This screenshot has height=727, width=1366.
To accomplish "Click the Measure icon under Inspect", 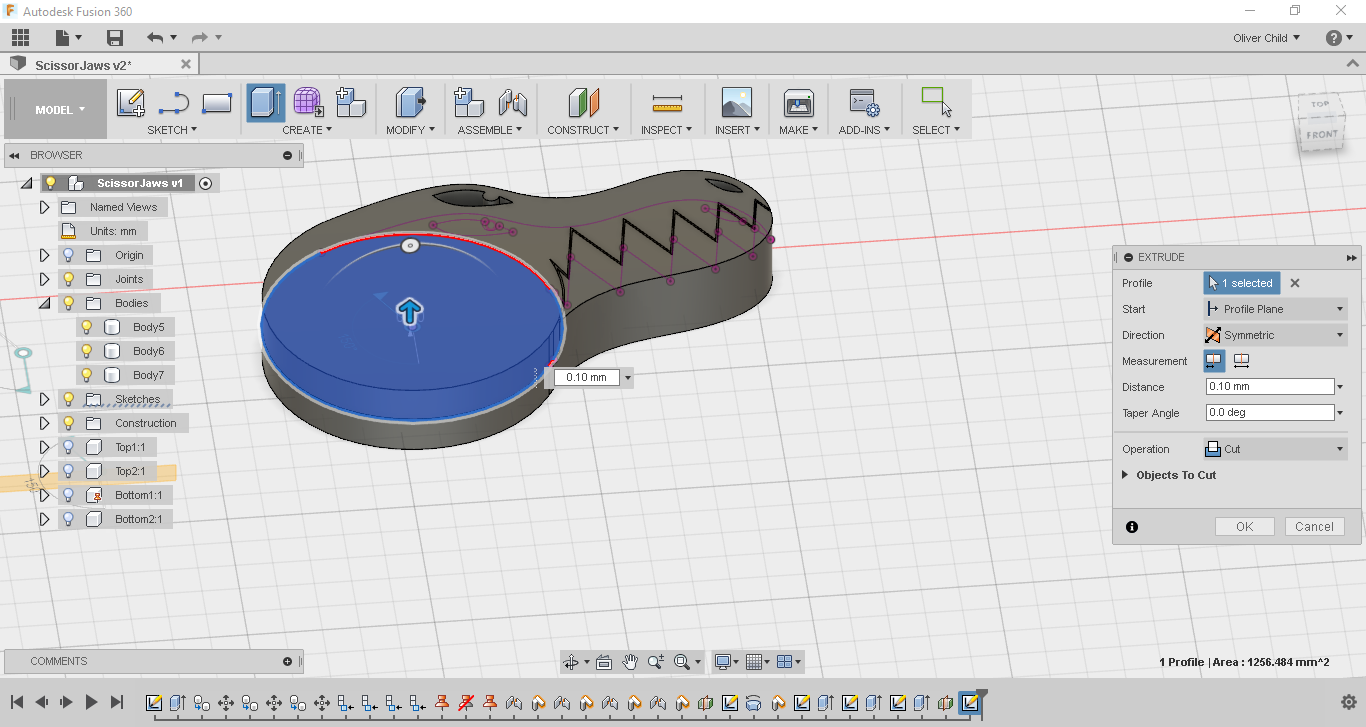I will pyautogui.click(x=666, y=104).
